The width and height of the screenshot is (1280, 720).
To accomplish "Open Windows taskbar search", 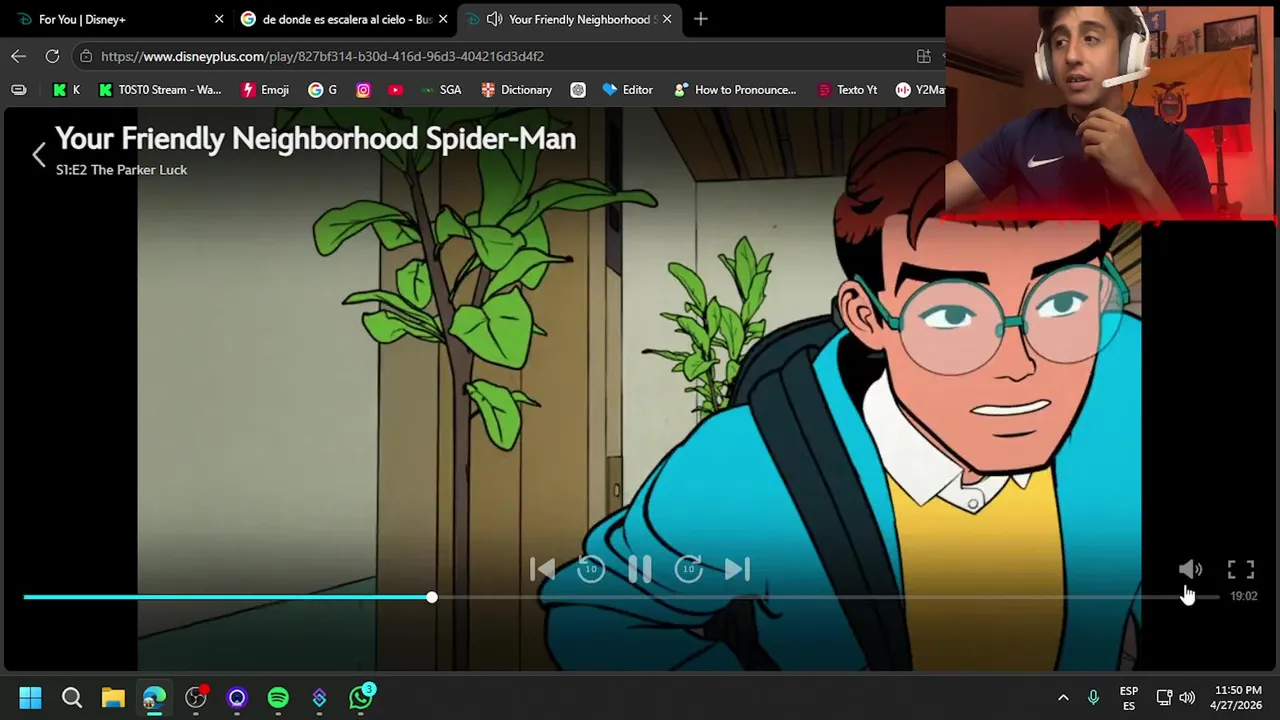I will 72,698.
